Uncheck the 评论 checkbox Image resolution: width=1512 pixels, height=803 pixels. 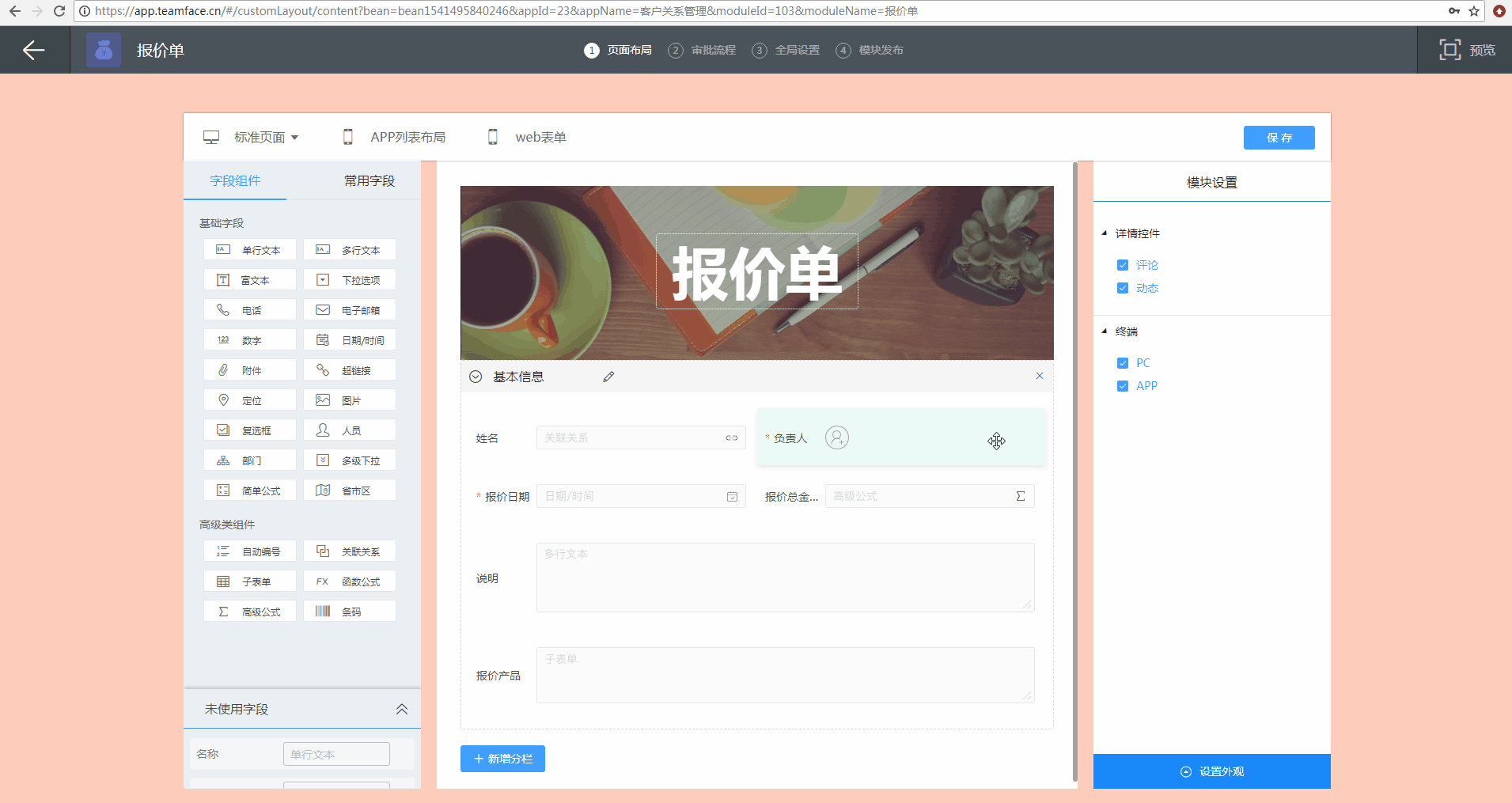(x=1122, y=265)
